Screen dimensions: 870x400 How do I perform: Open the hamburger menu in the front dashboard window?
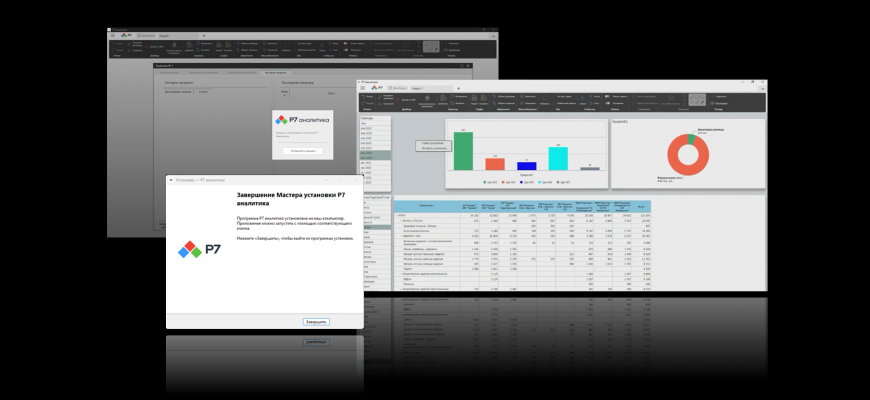[x=362, y=88]
